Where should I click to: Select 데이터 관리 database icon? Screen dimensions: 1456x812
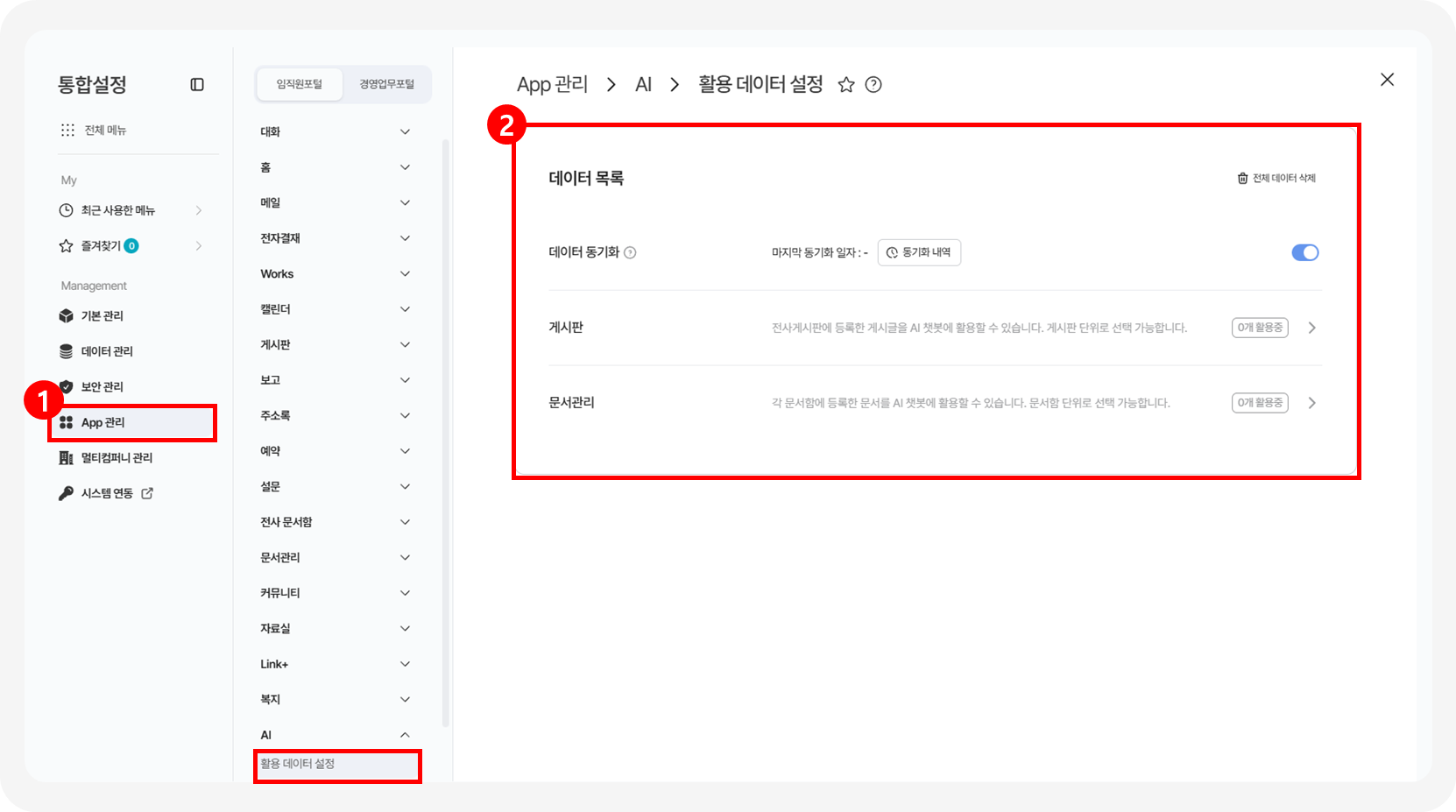[x=67, y=351]
